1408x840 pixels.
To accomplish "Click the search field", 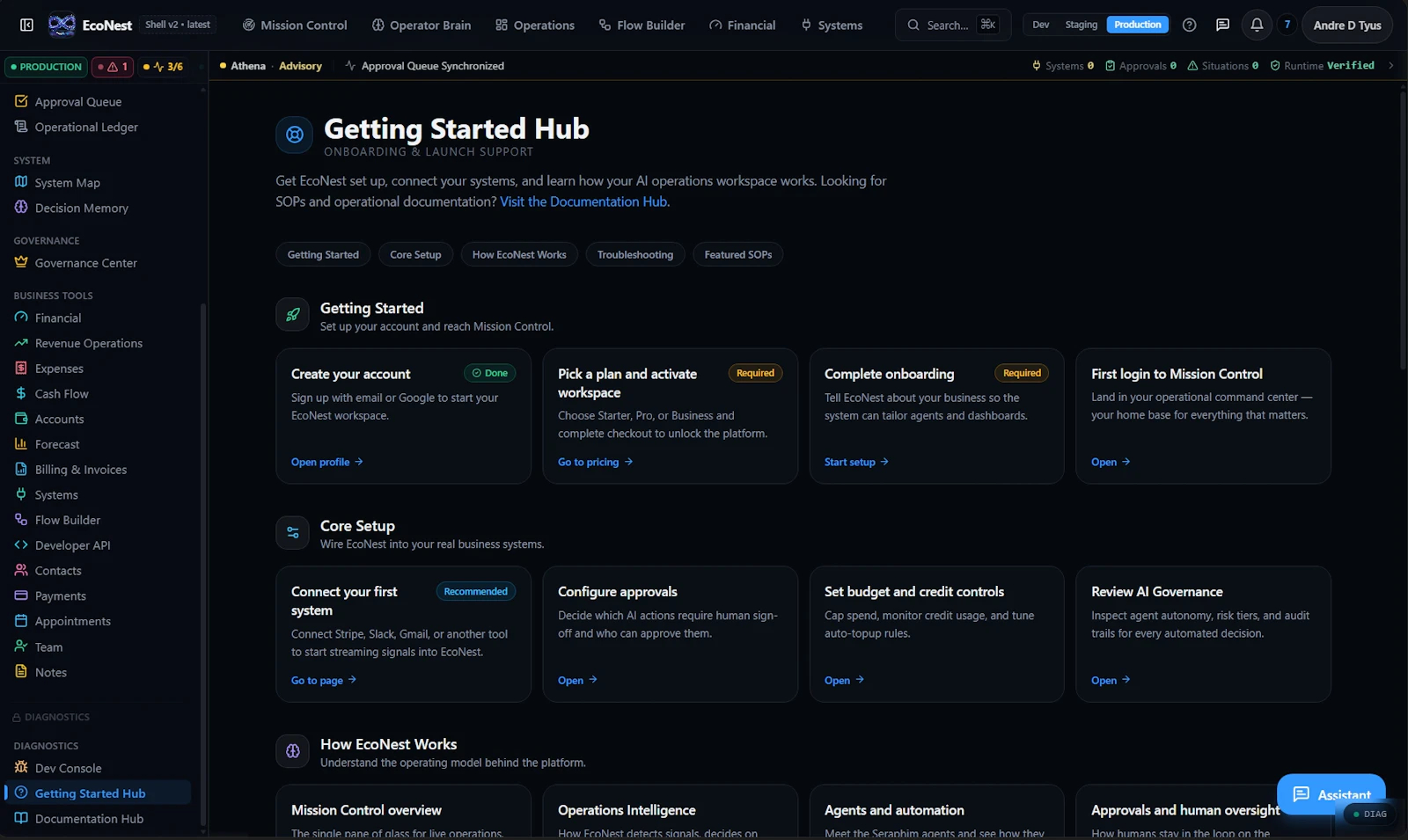I will pos(952,26).
